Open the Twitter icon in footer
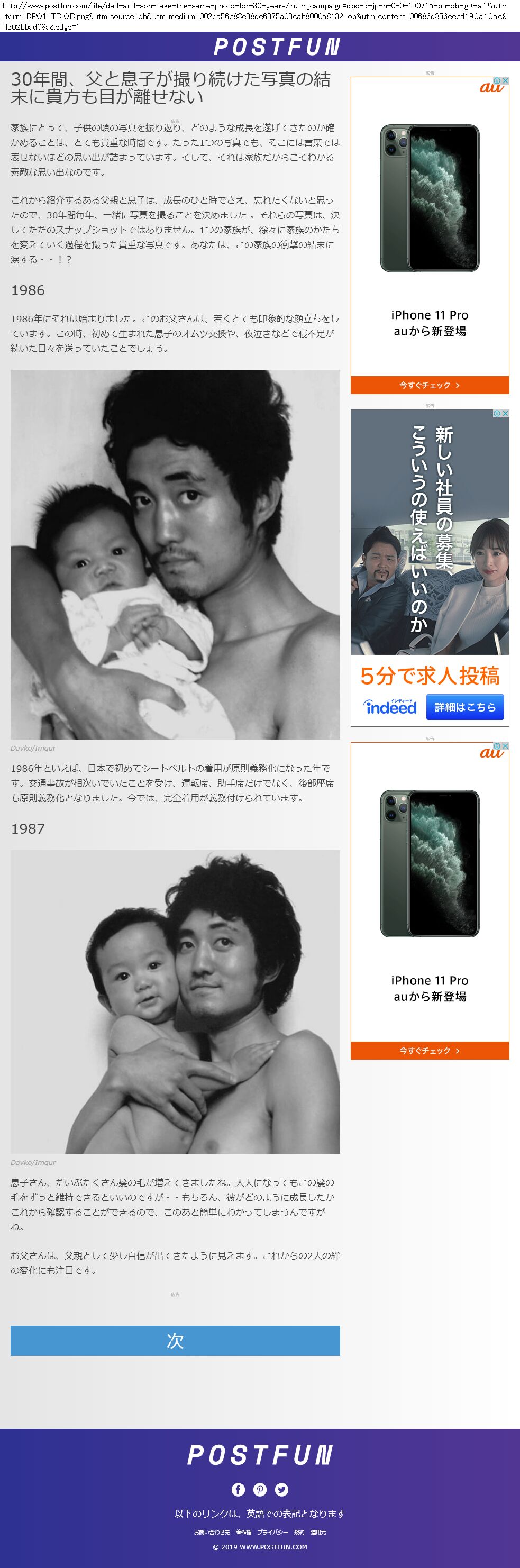The image size is (520, 1568). pos(281,1490)
